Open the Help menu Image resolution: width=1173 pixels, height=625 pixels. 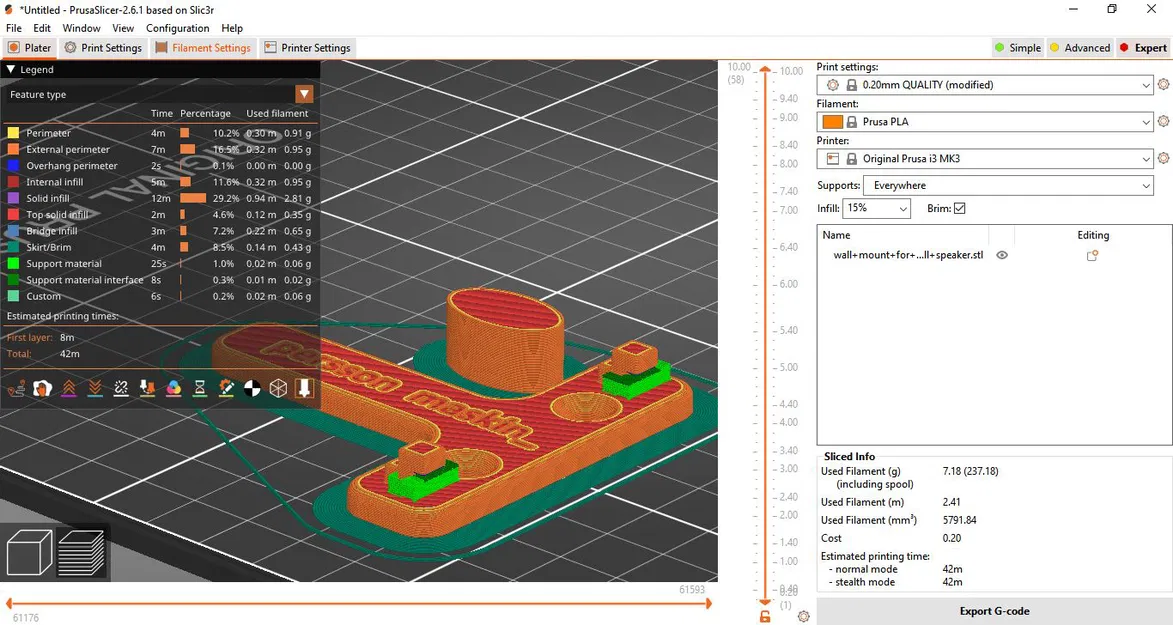(232, 28)
